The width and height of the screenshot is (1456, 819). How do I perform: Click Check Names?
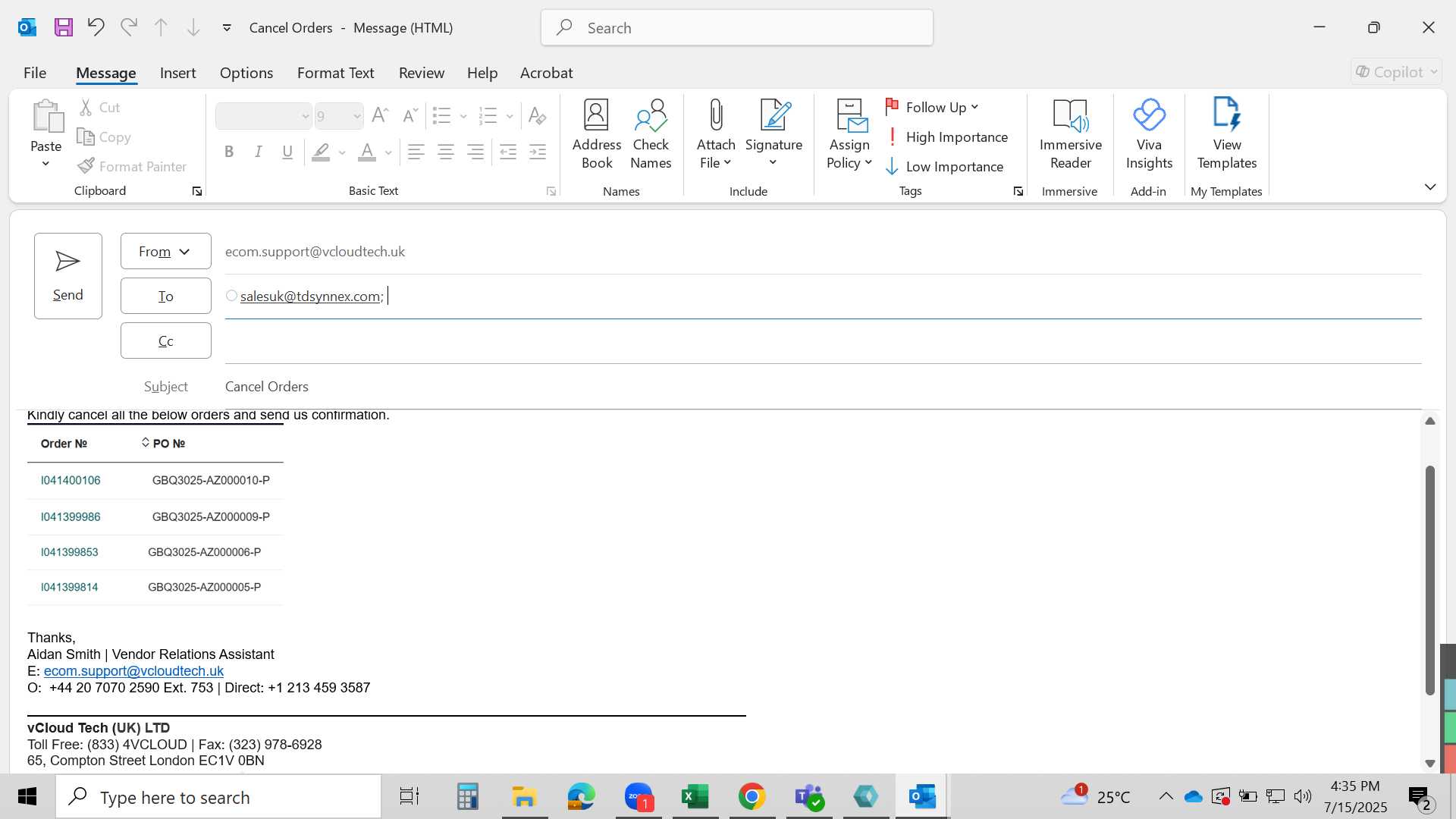pos(651,135)
